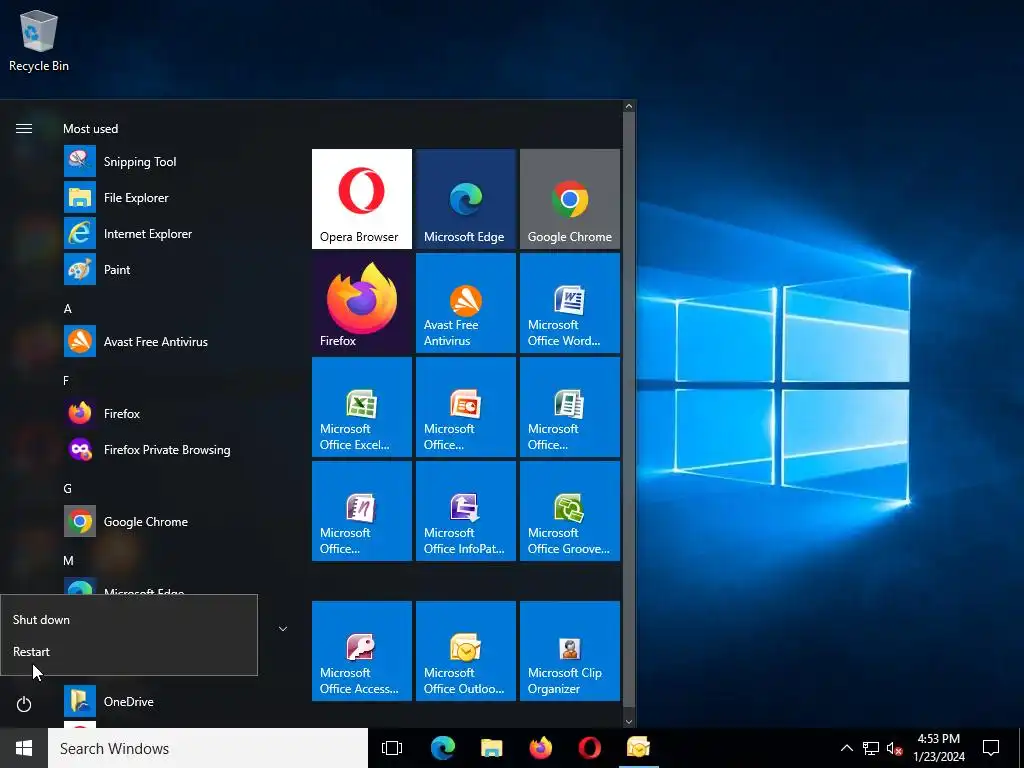The image size is (1024, 768).
Task: Open the muted volume tray icon
Action: pos(894,748)
